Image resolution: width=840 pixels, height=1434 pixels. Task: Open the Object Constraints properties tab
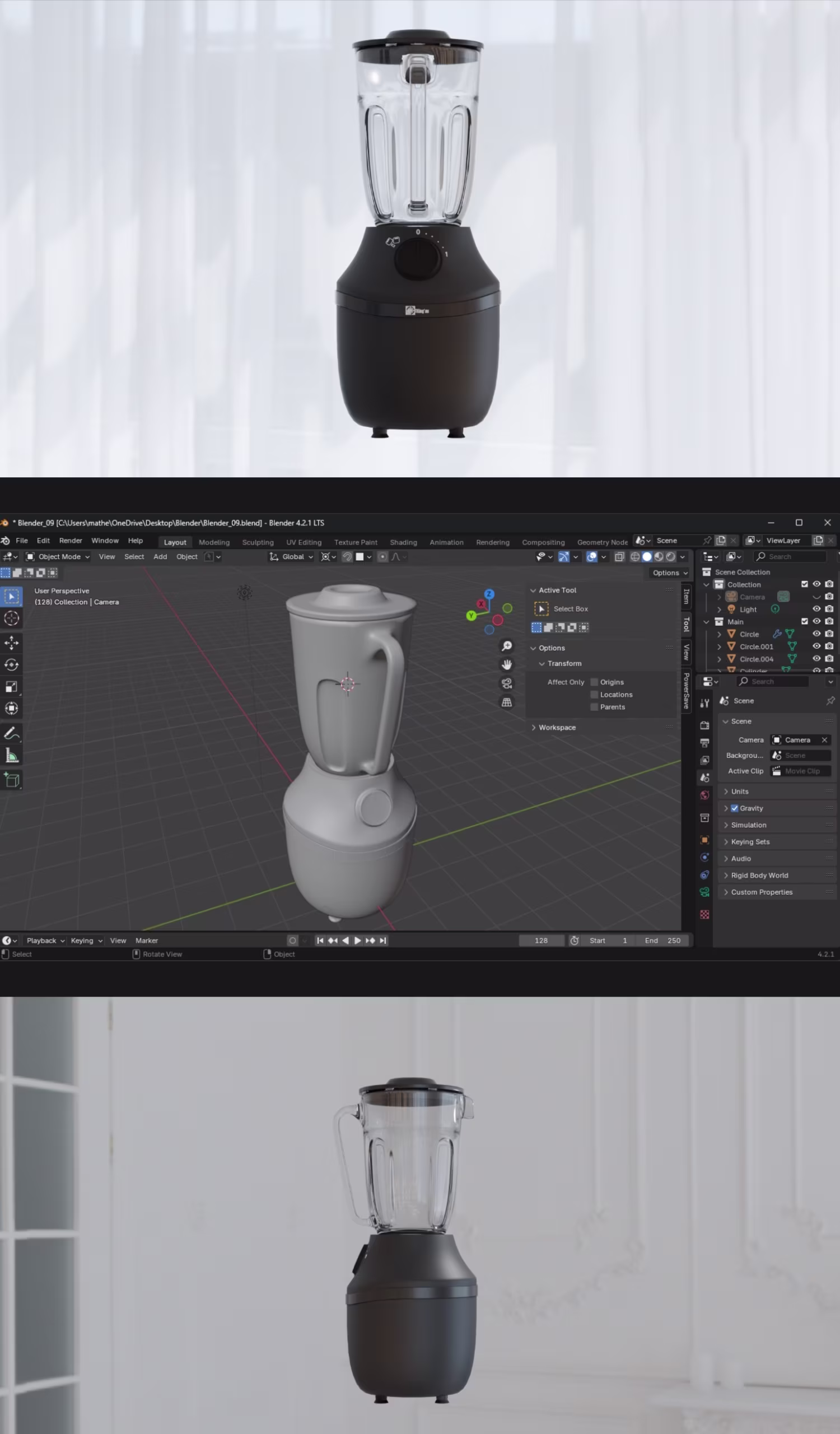pos(704,874)
